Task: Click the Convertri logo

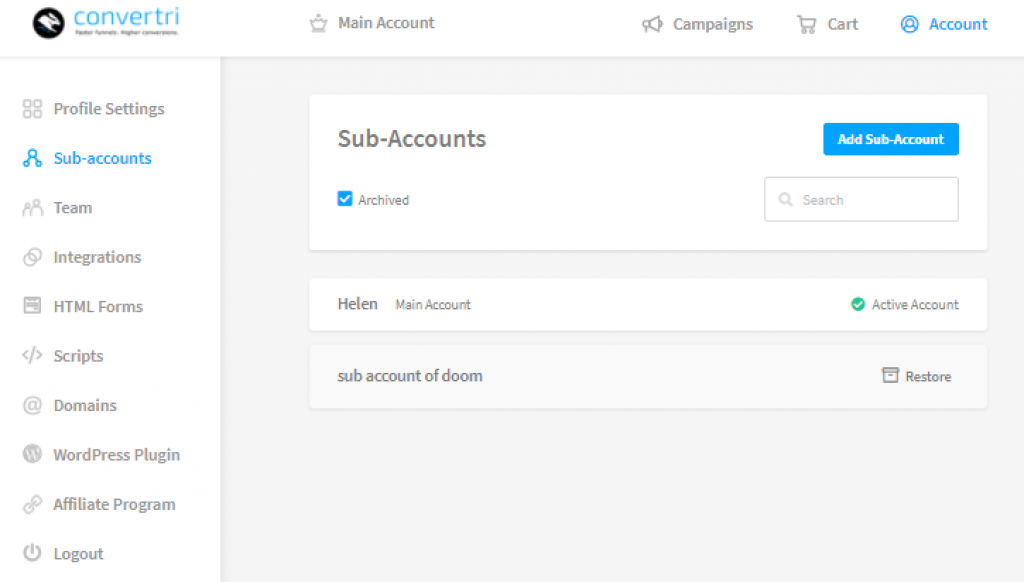Action: coord(106,23)
